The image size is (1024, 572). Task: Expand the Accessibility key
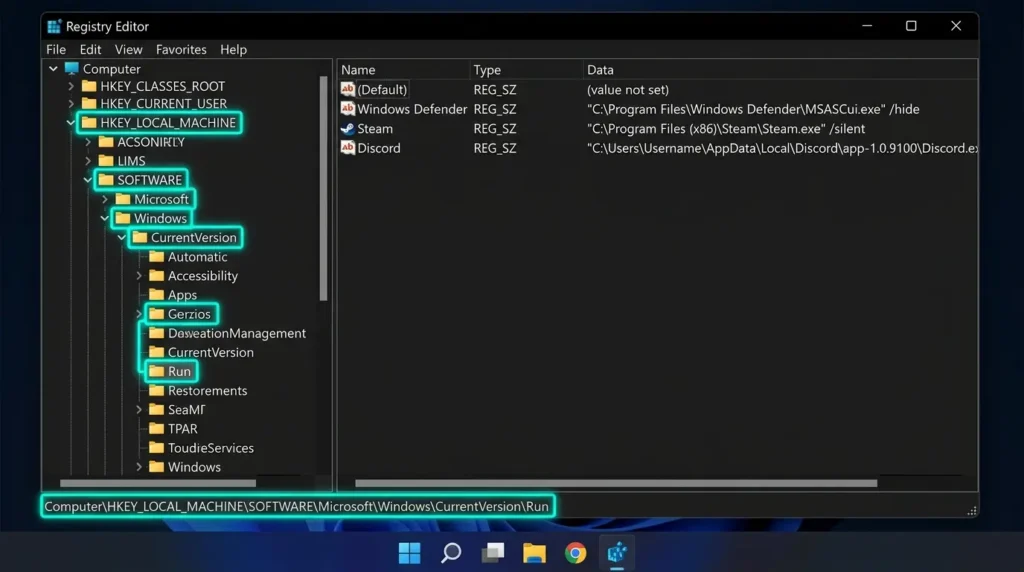(x=139, y=276)
